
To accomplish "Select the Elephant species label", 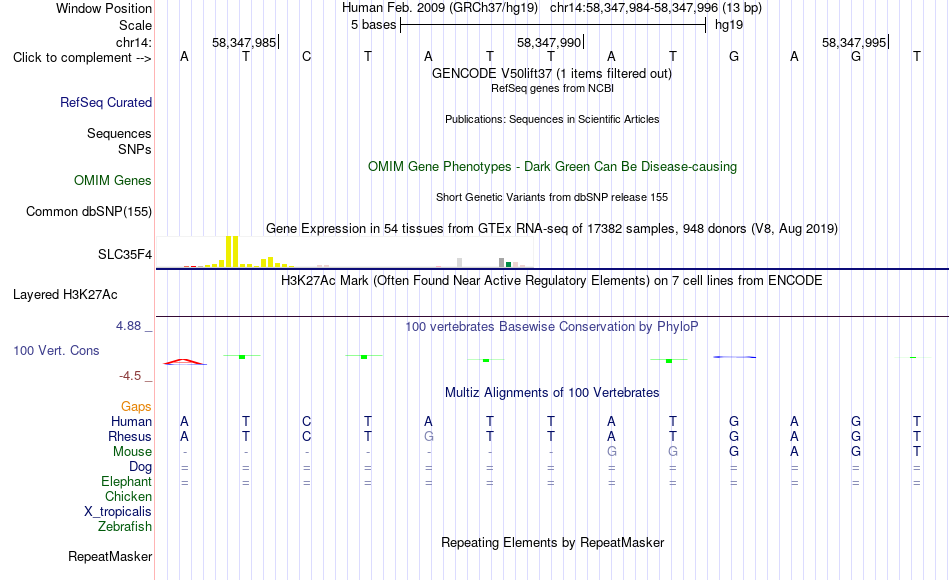I will tap(127, 481).
